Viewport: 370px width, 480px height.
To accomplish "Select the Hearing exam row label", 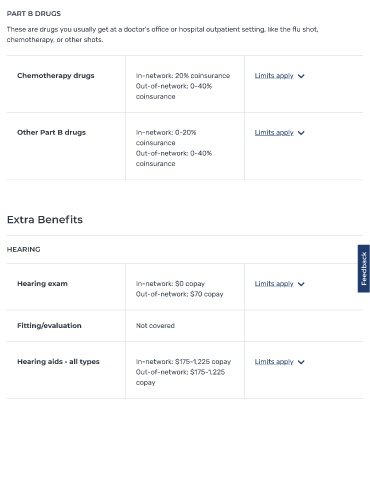I will click(x=42, y=284).
